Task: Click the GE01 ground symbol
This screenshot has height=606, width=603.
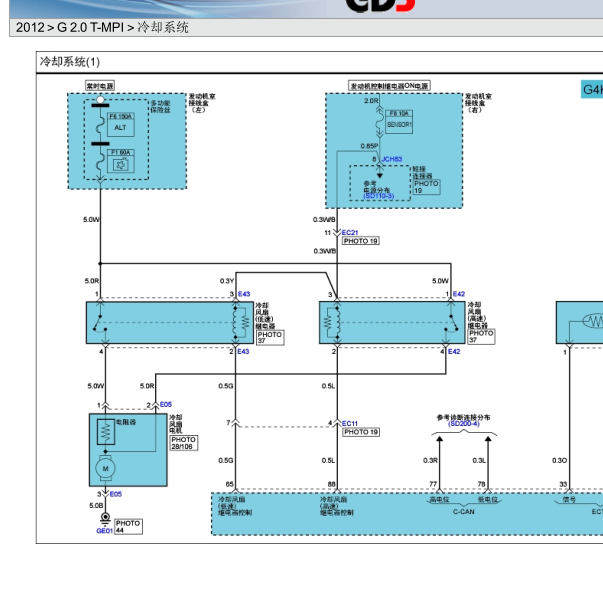Action: 105,518
